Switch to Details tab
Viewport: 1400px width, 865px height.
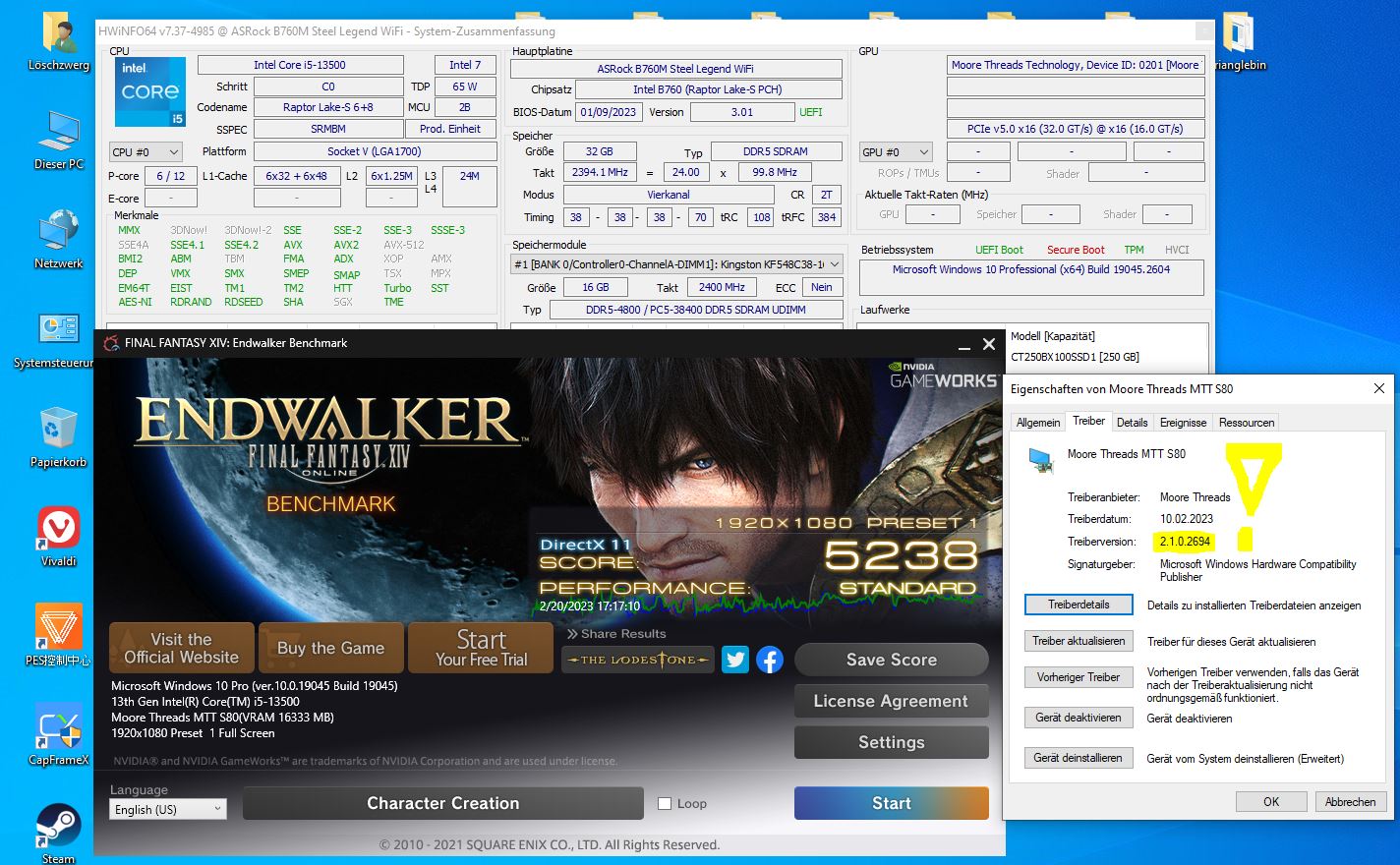1132,423
